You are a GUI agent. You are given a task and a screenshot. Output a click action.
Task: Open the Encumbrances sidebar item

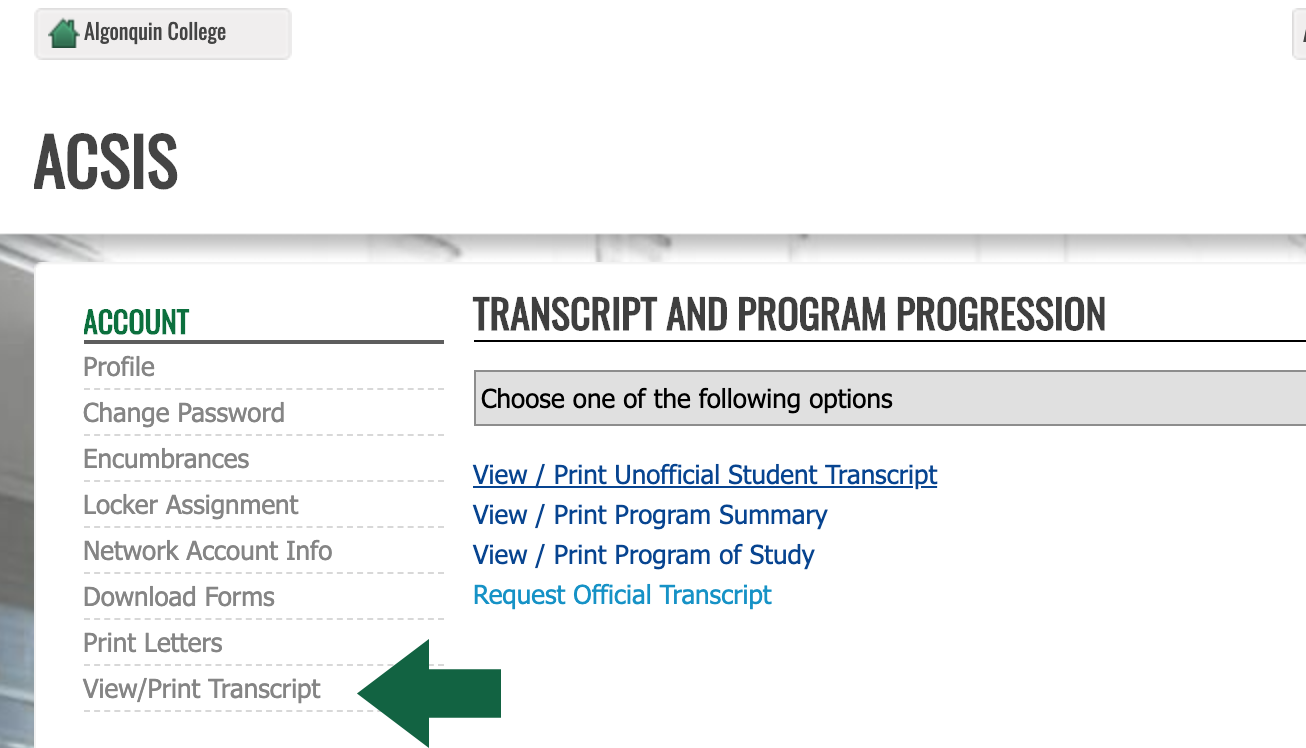166,459
